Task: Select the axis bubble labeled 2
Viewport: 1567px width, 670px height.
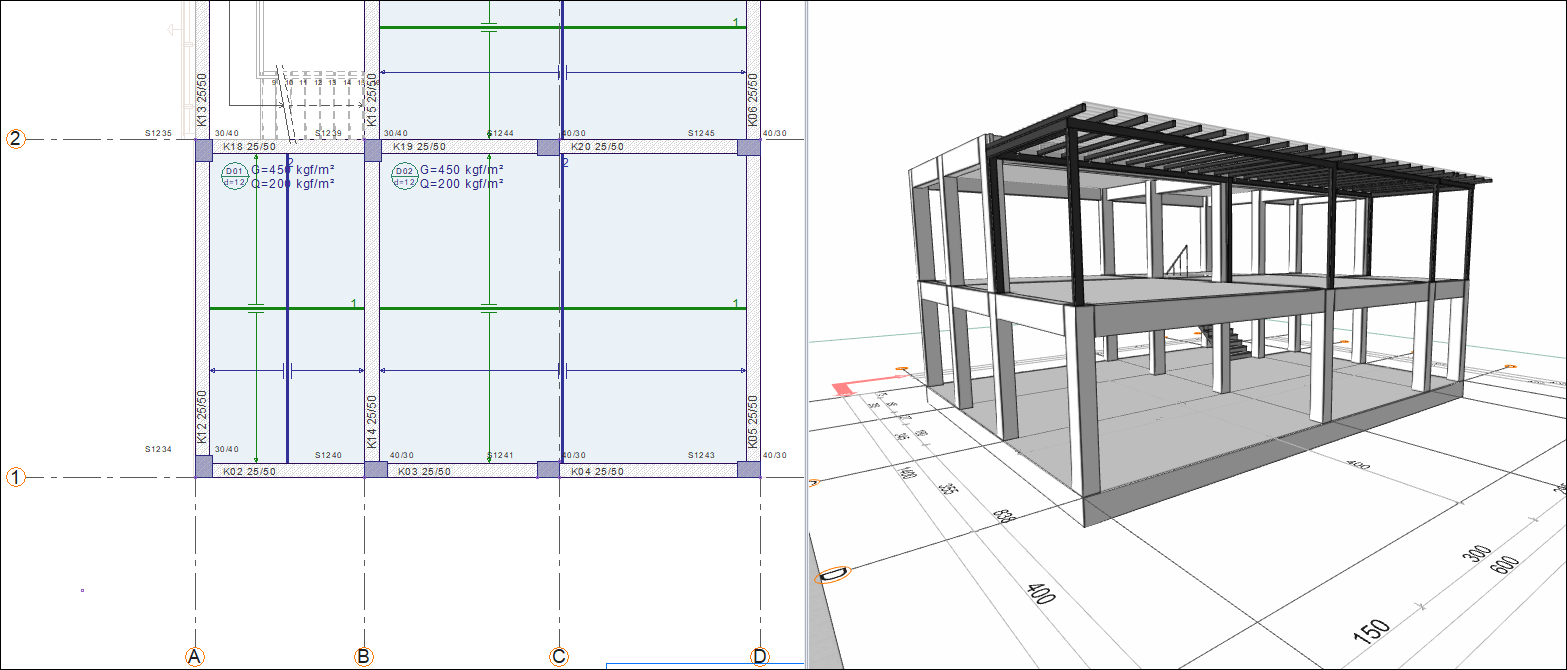Action: pyautogui.click(x=16, y=139)
